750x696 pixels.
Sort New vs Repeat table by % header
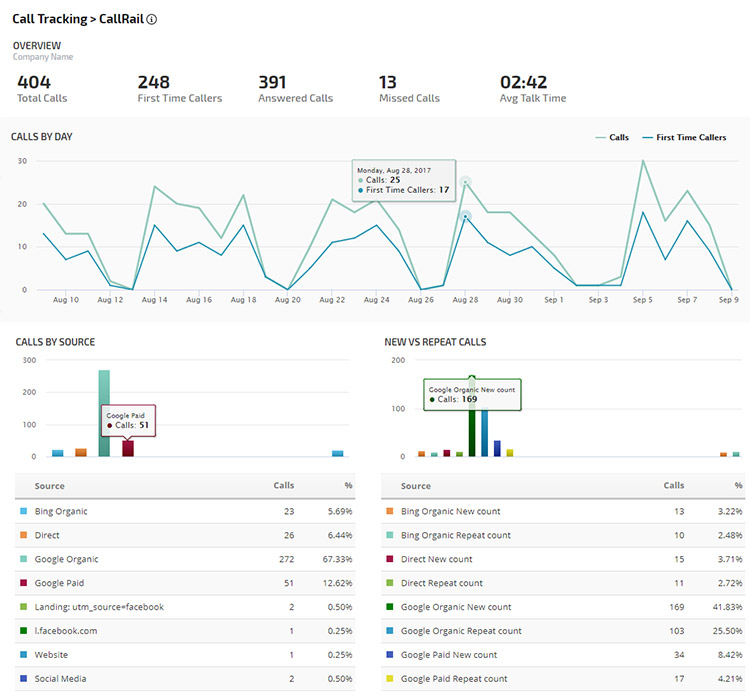point(733,486)
